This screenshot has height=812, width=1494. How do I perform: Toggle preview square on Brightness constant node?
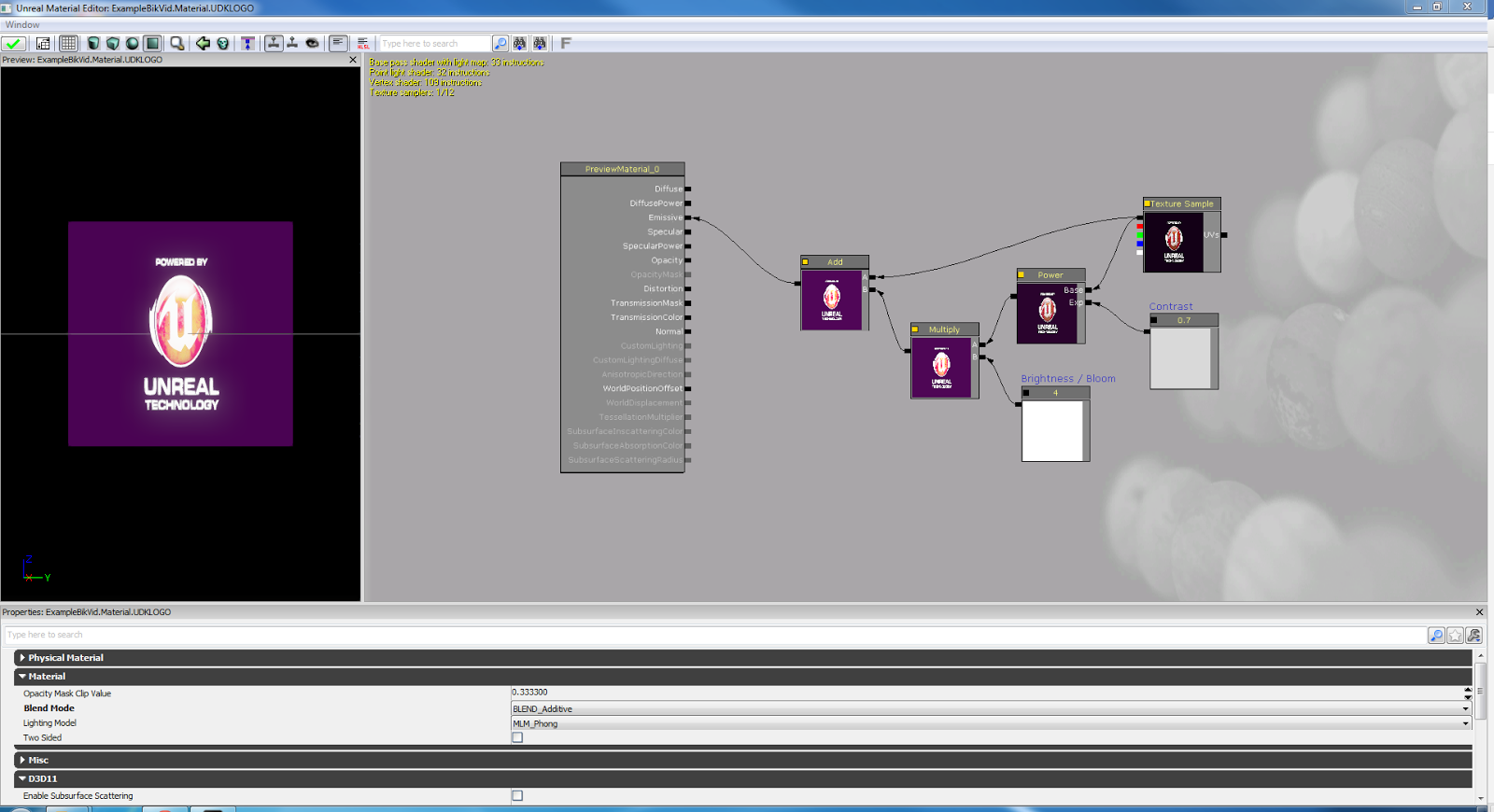click(x=1026, y=393)
